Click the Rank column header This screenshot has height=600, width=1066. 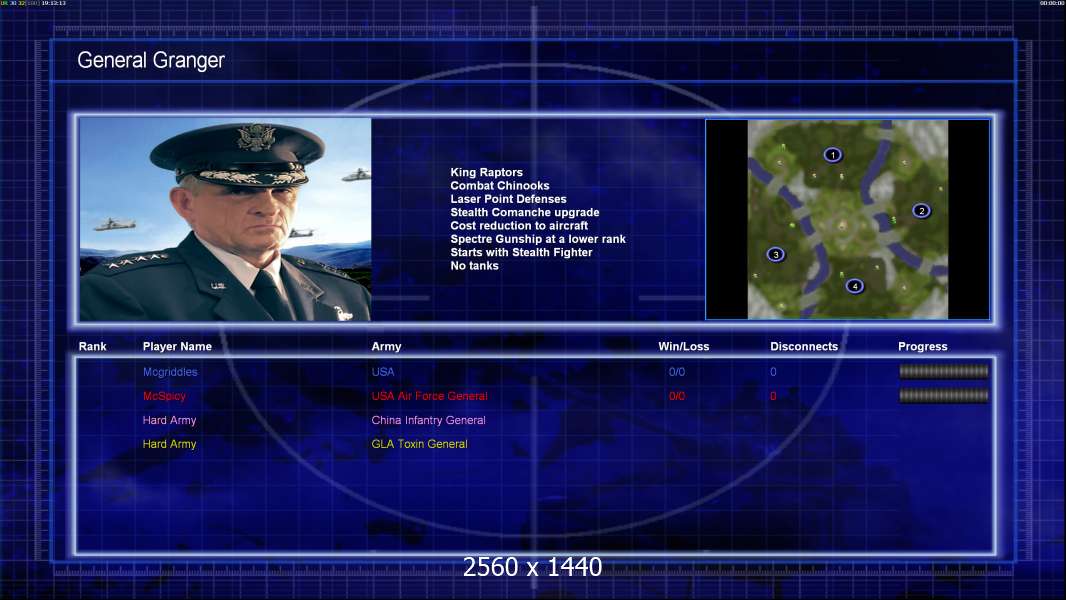(x=92, y=347)
